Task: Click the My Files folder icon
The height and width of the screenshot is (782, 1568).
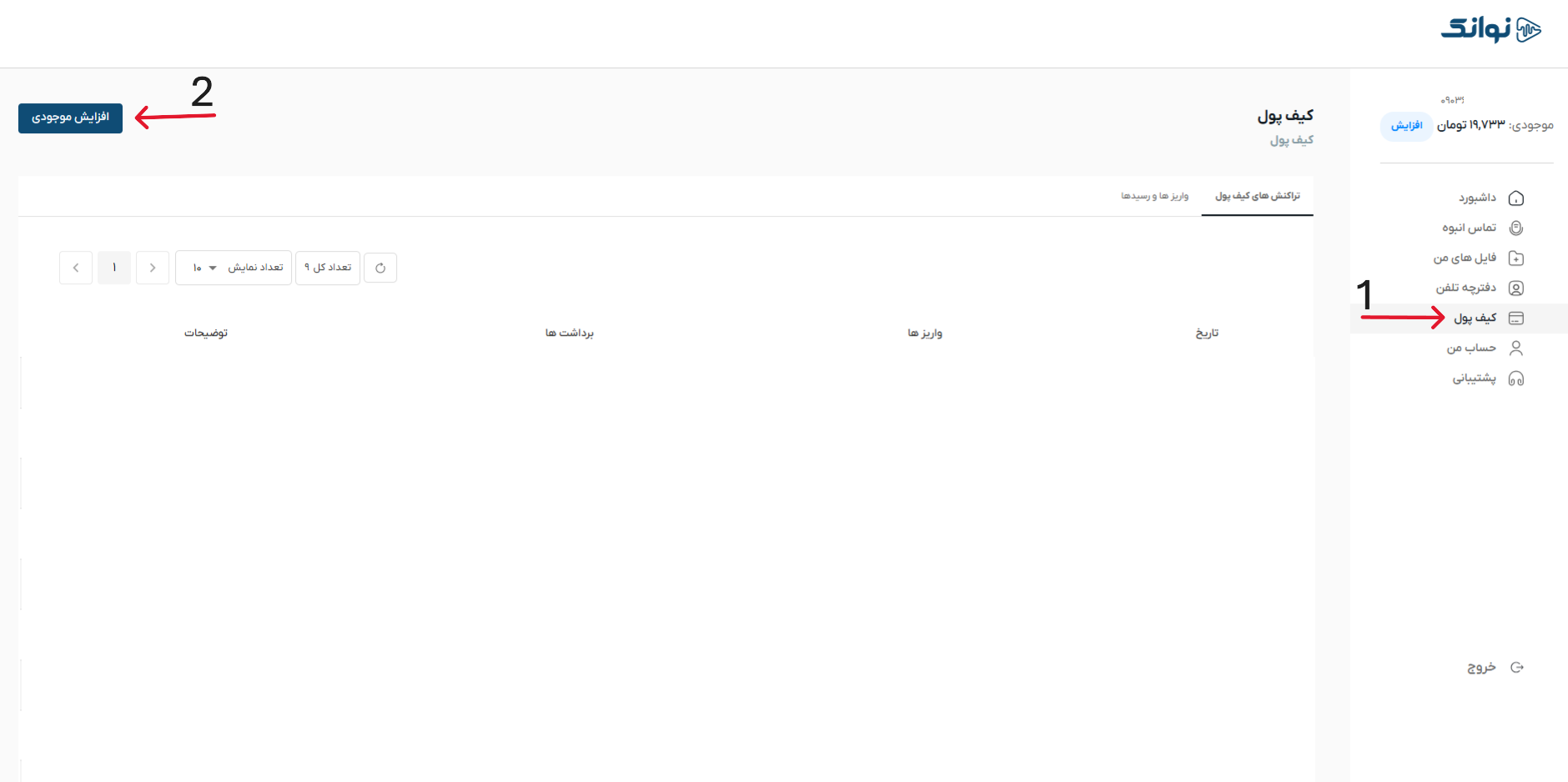Action: [x=1516, y=258]
